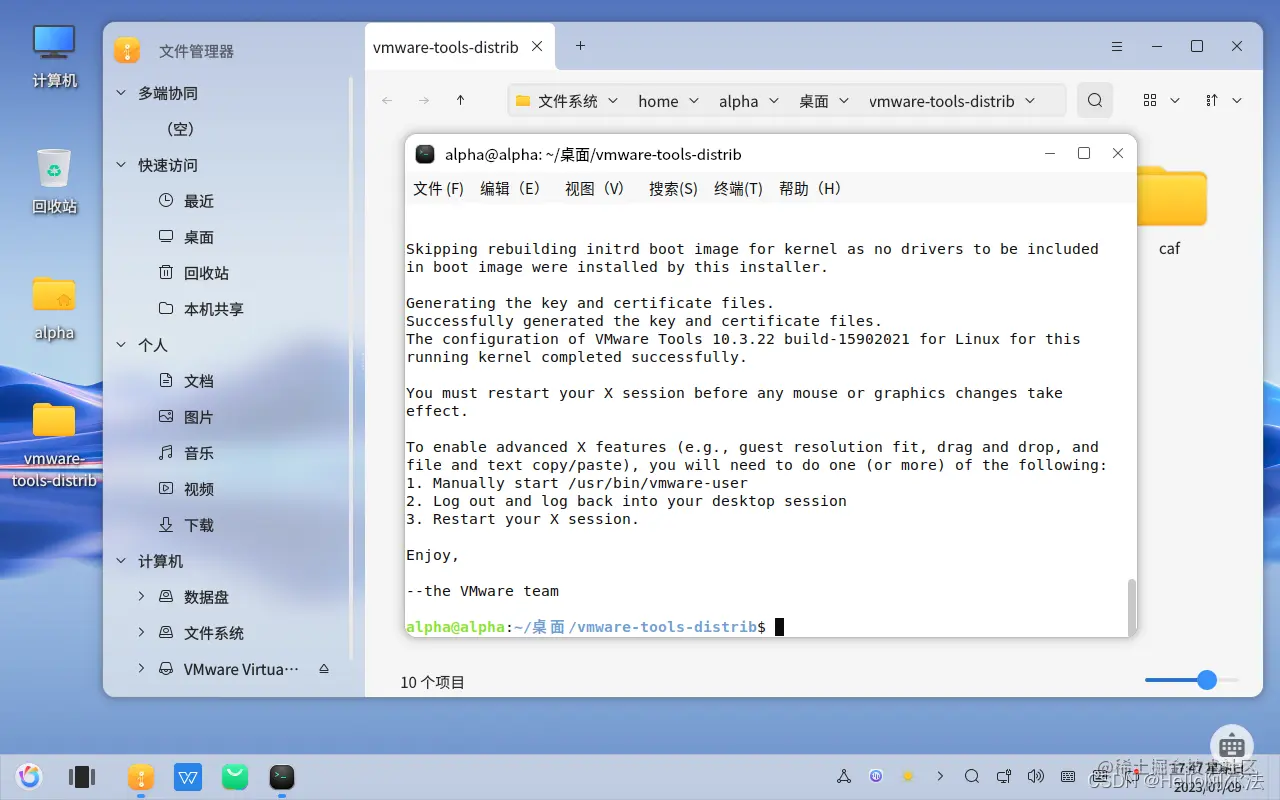Go up to parent folder
Image resolution: width=1280 pixels, height=800 pixels.
(460, 100)
